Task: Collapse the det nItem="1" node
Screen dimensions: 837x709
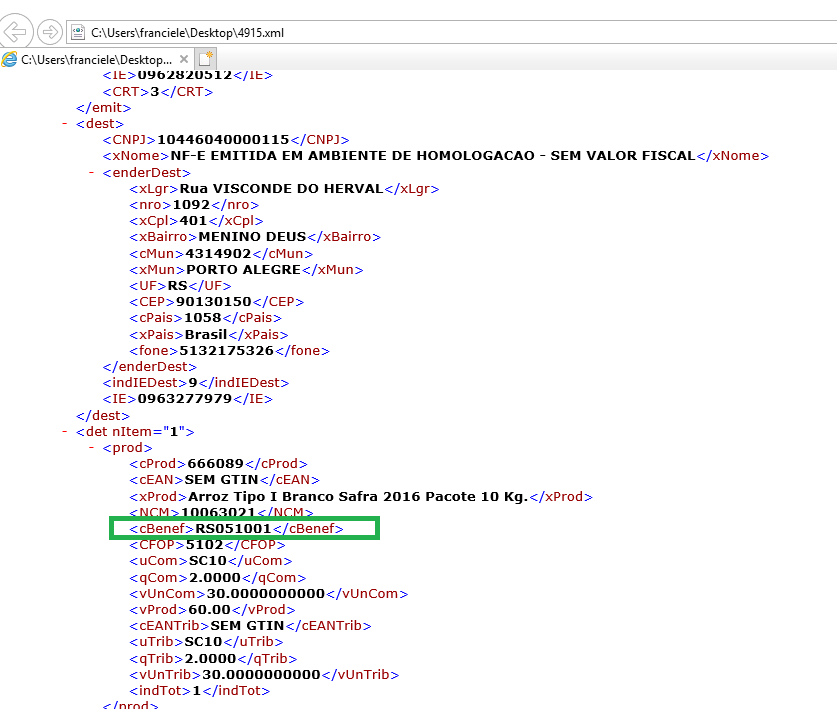Action: 65,431
